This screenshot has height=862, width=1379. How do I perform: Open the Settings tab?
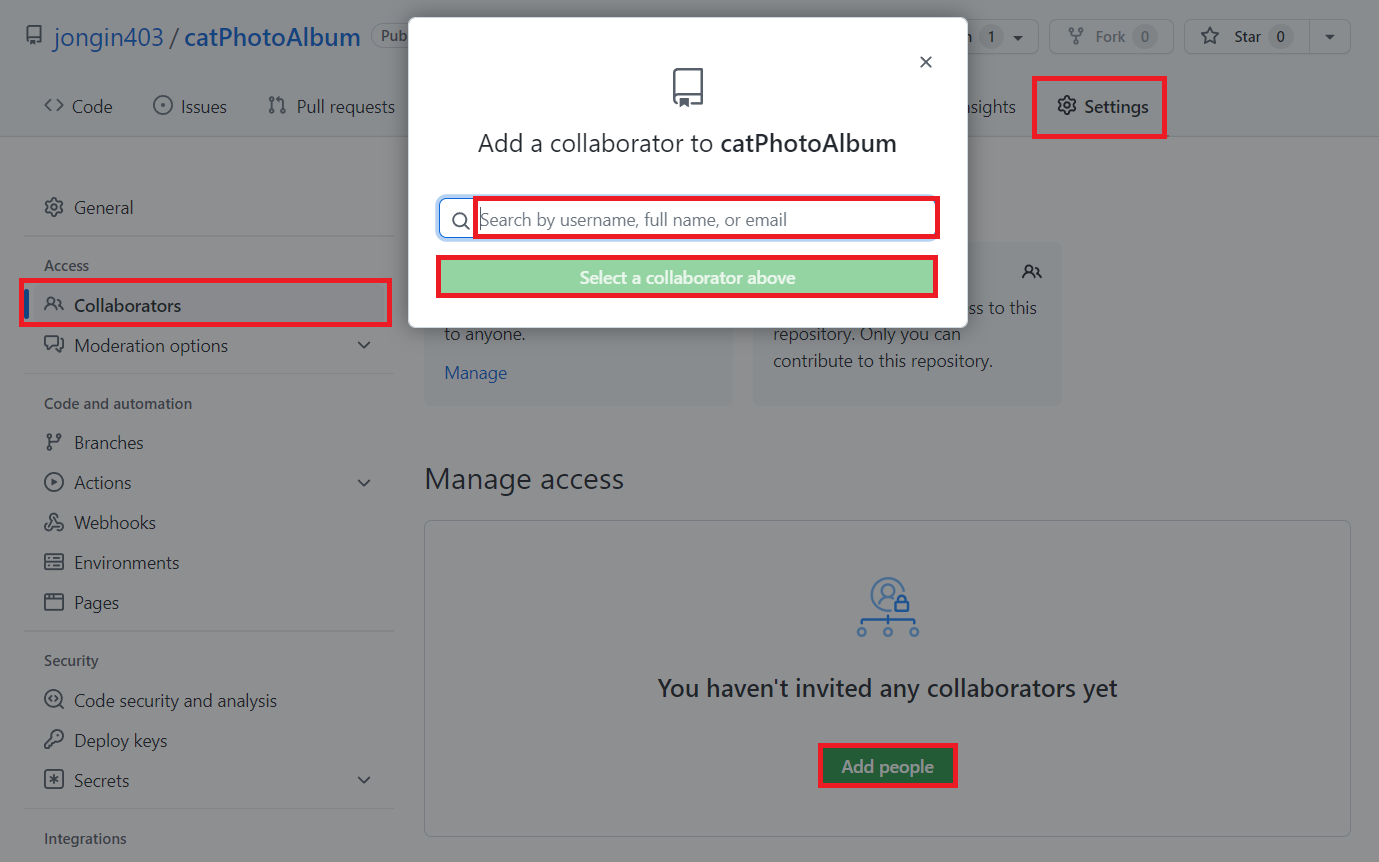tap(1103, 106)
